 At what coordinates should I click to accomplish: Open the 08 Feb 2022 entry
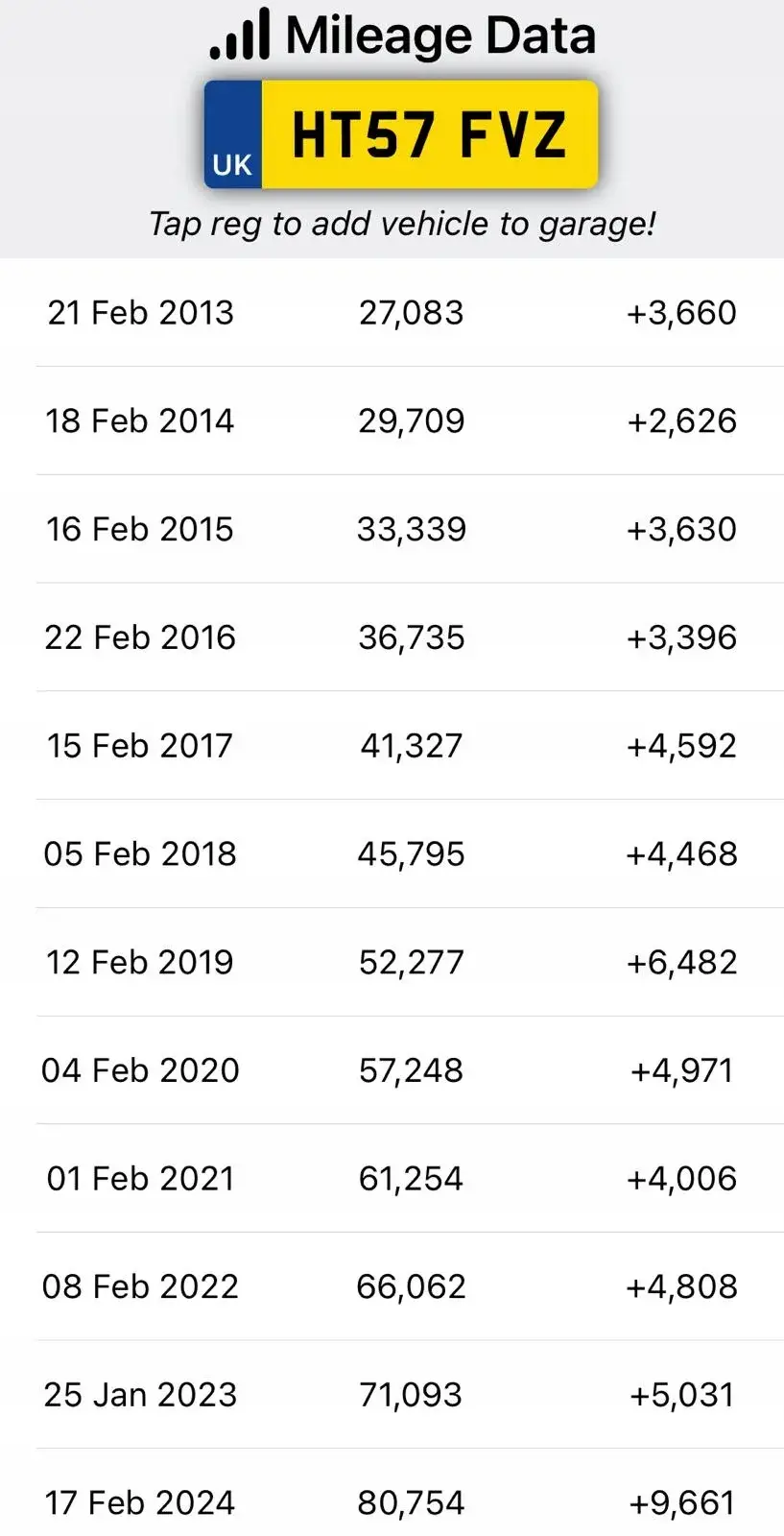pos(140,1286)
